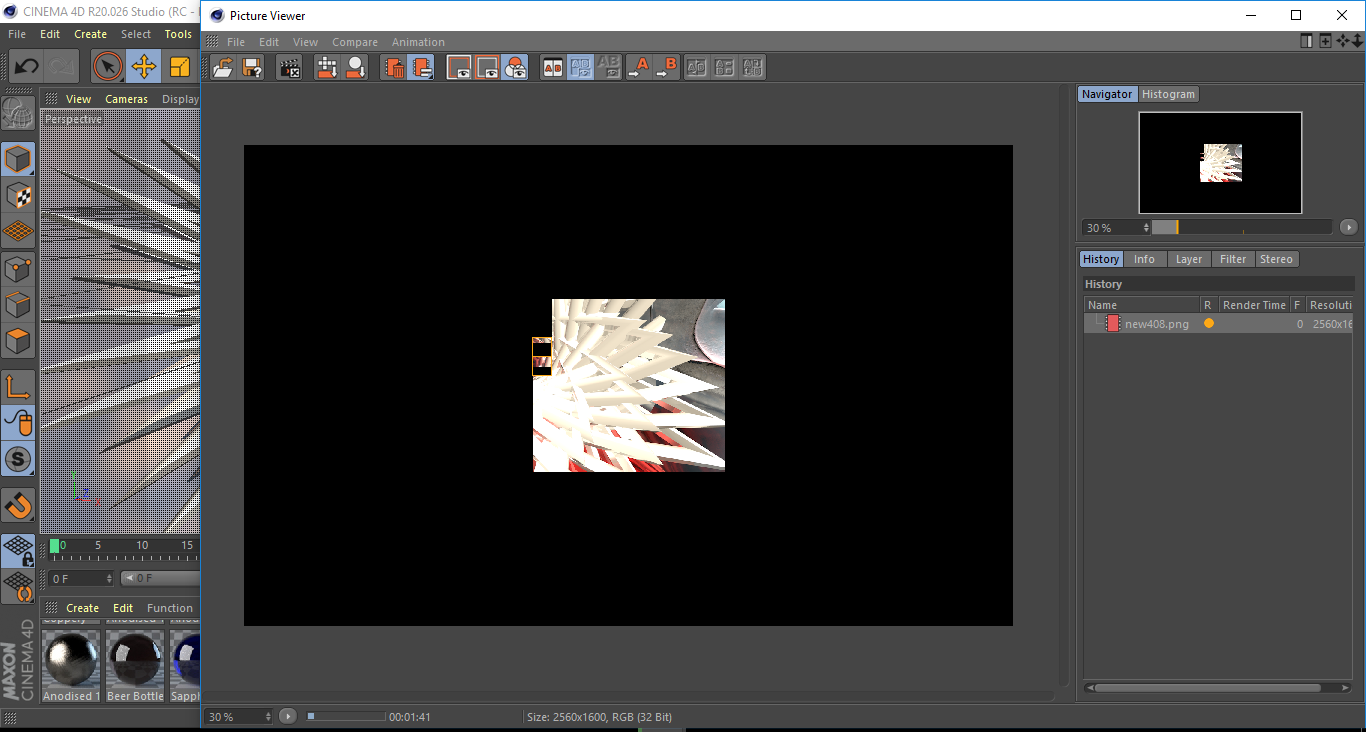This screenshot has width=1366, height=732.
Task: Click the Stop Rendering clapperboard icon
Action: (289, 67)
